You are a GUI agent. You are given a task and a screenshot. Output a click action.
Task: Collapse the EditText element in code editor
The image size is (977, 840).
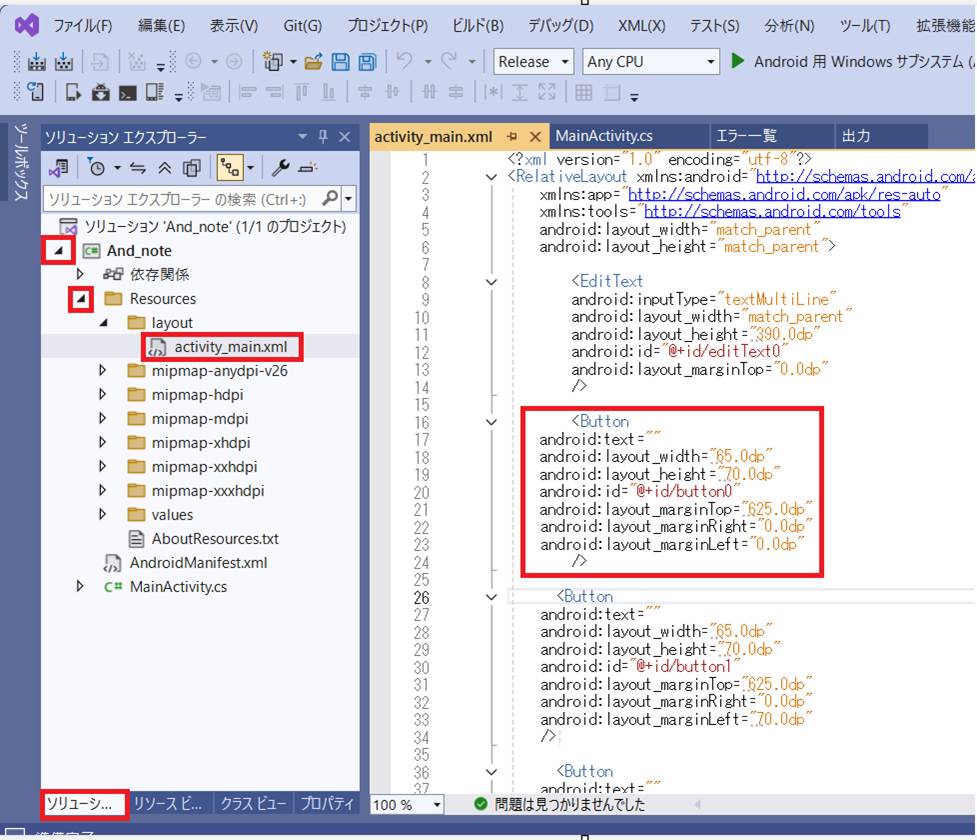[x=490, y=282]
